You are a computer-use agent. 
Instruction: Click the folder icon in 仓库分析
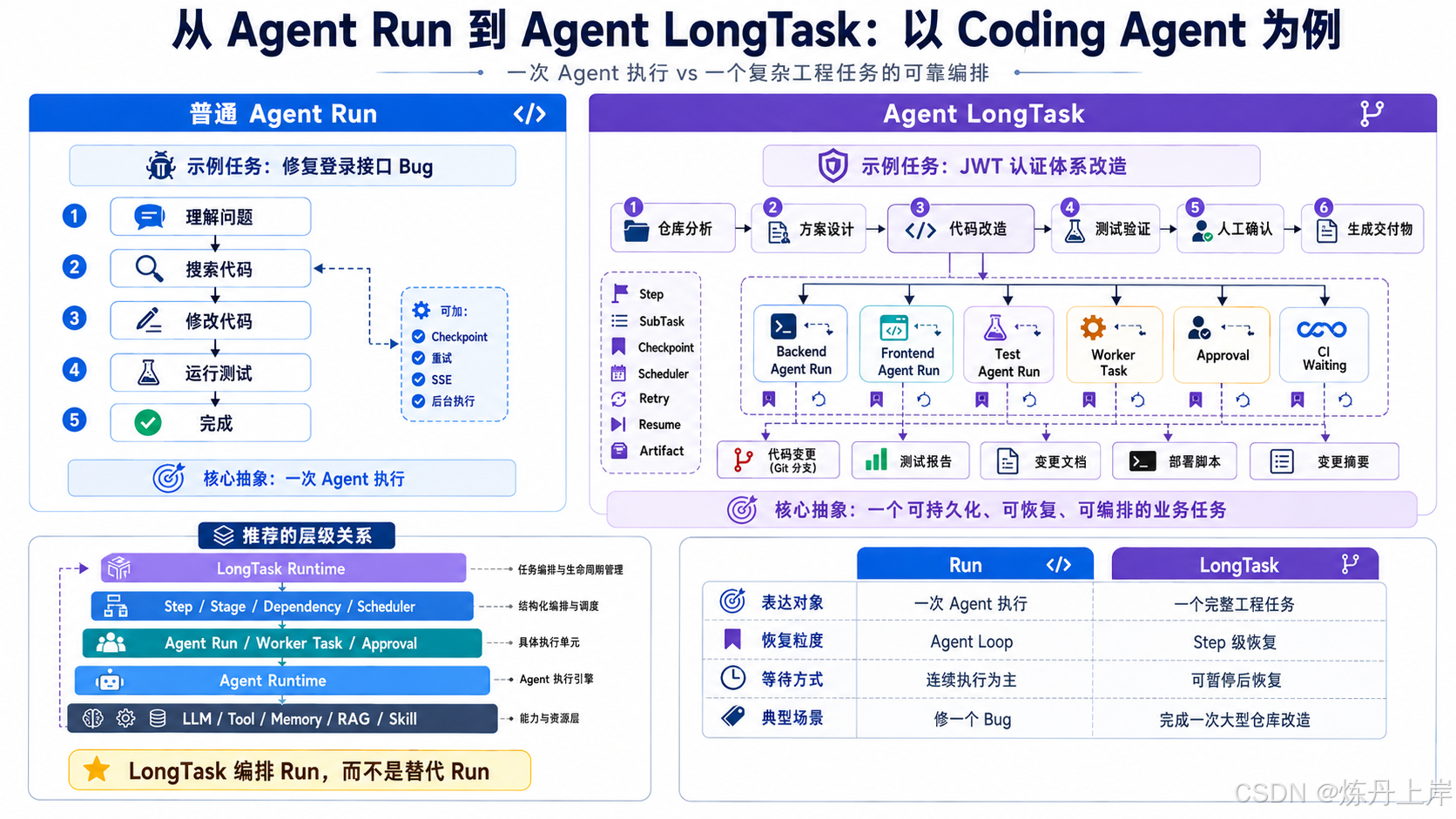click(x=637, y=230)
